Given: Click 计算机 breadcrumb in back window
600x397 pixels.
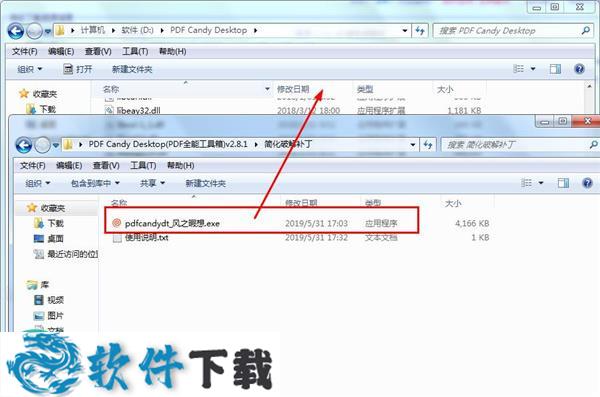Looking at the screenshot, I should pos(93,30).
